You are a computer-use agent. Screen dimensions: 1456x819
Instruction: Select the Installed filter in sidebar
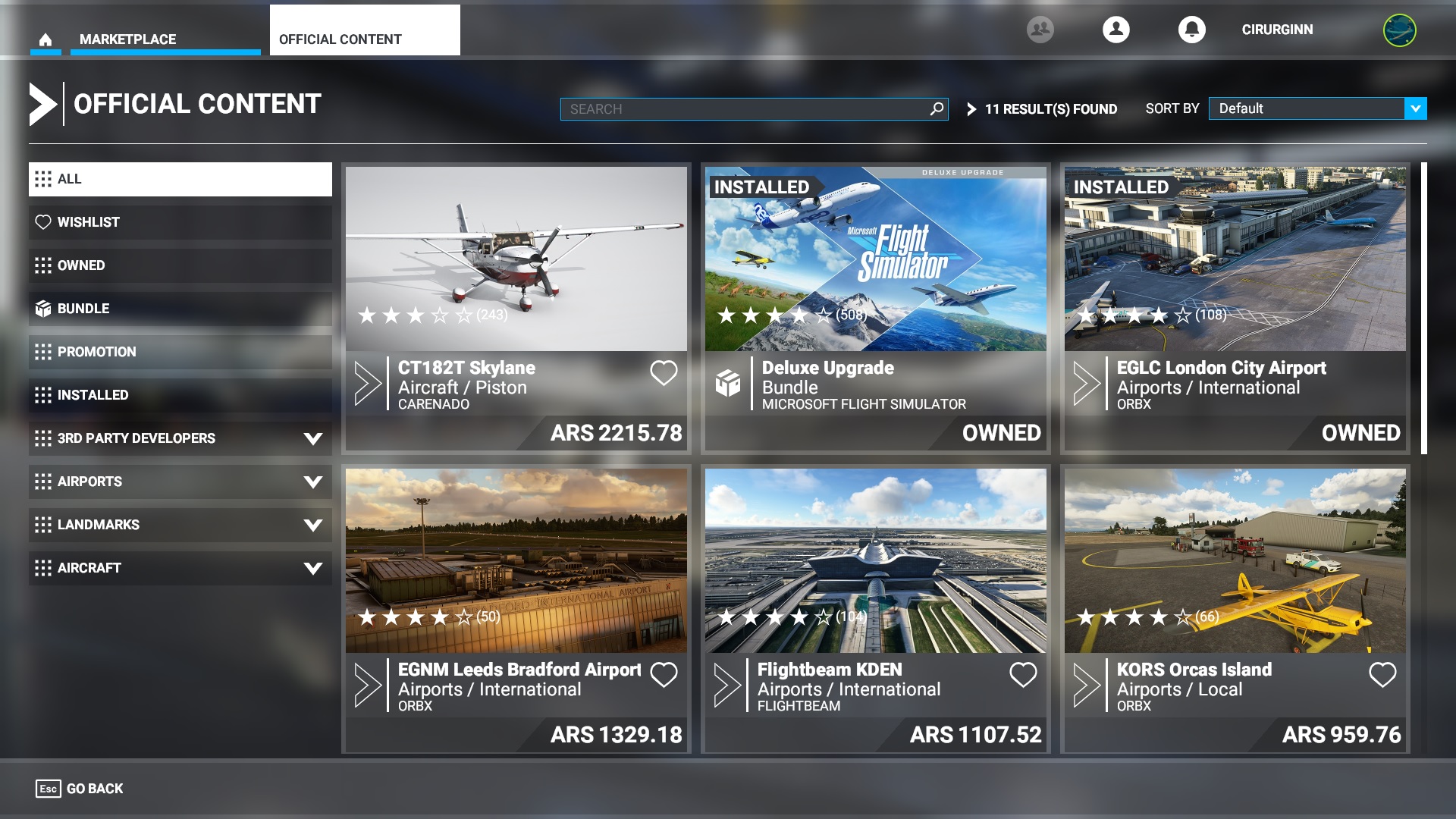point(180,395)
